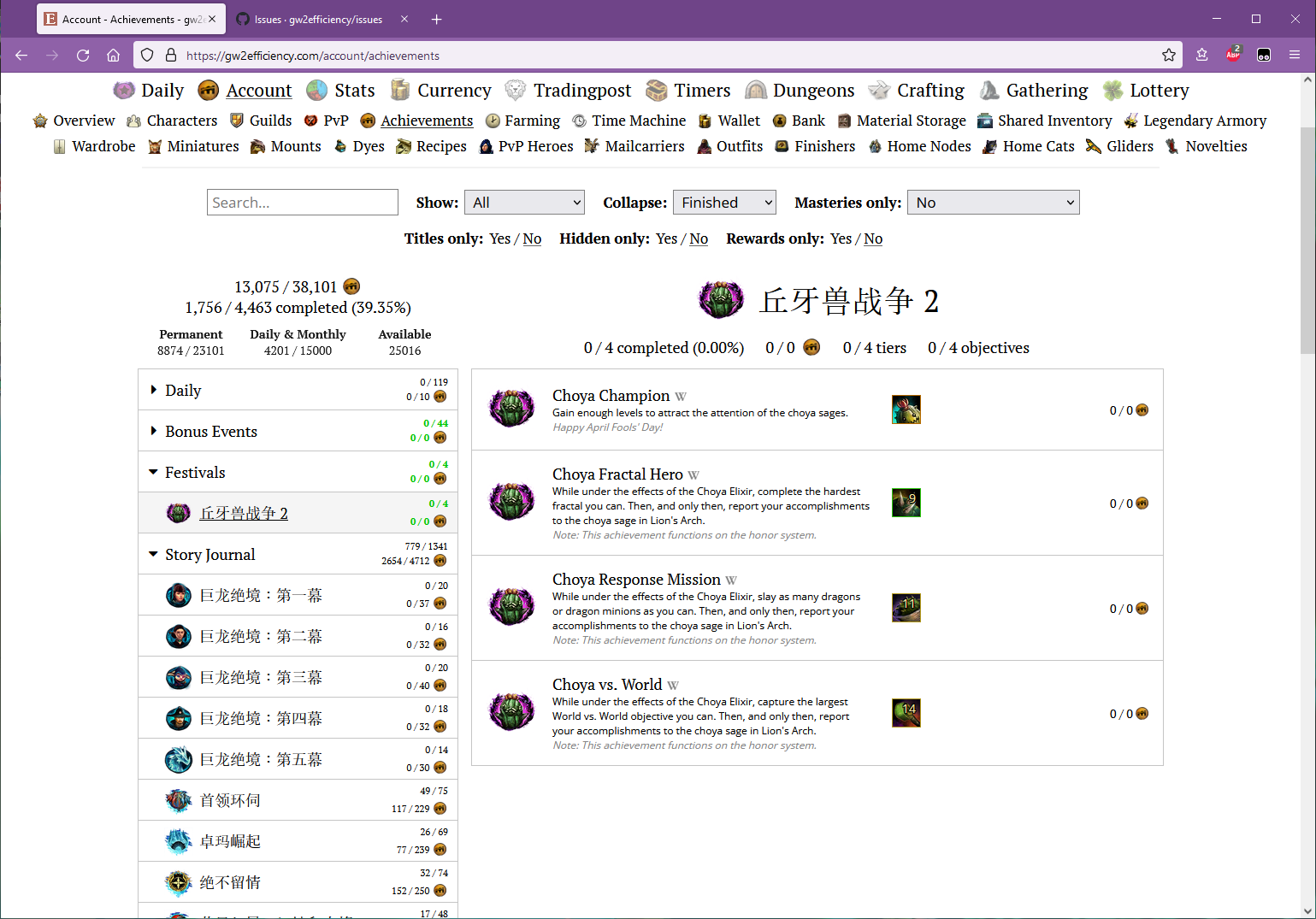Click the achievement search field
This screenshot has width=1316, height=919.
coord(302,202)
